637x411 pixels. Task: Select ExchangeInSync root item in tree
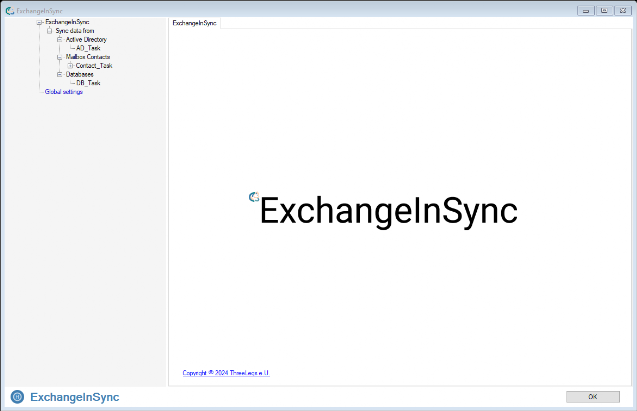tap(67, 22)
